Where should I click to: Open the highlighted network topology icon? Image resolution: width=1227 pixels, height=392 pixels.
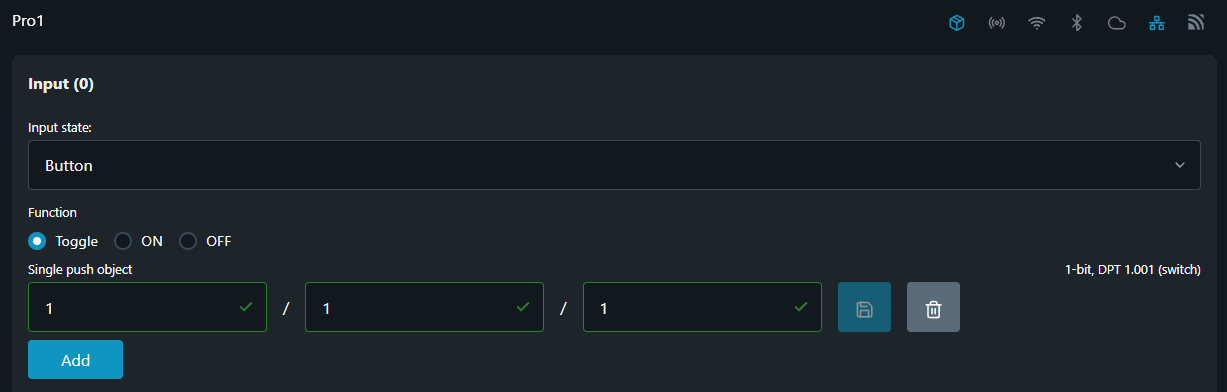pyautogui.click(x=1157, y=23)
